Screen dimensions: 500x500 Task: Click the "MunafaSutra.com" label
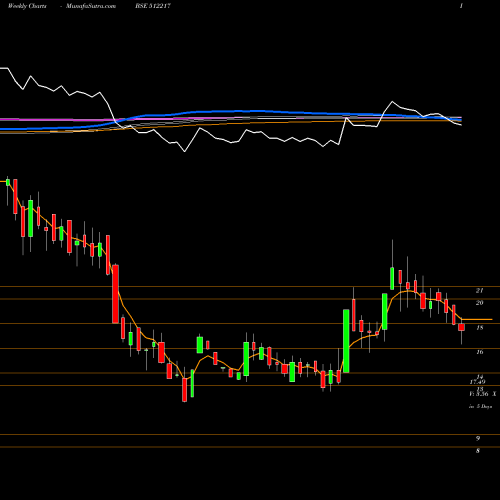tap(91, 6)
